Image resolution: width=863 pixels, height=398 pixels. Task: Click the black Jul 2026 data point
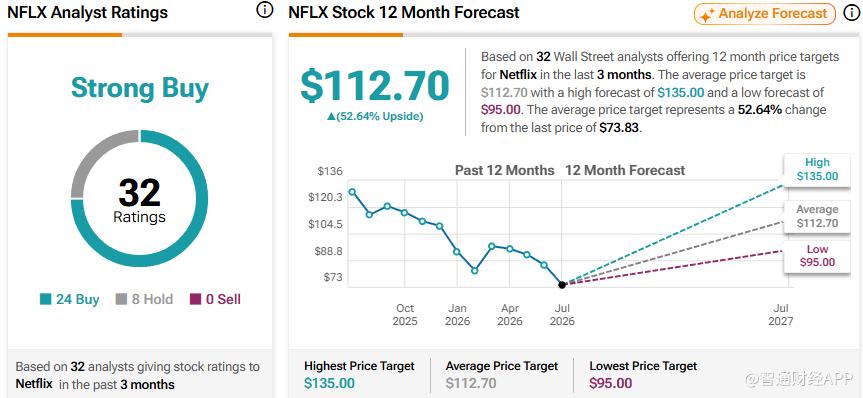(562, 285)
